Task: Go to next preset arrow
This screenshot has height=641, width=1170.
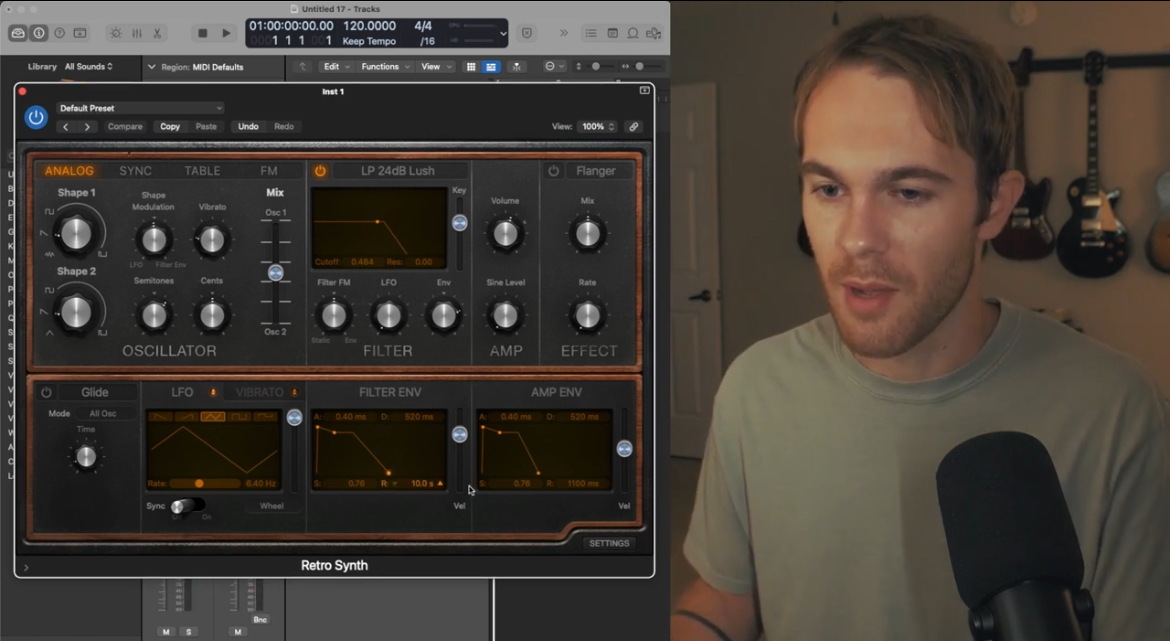Action: (x=87, y=127)
